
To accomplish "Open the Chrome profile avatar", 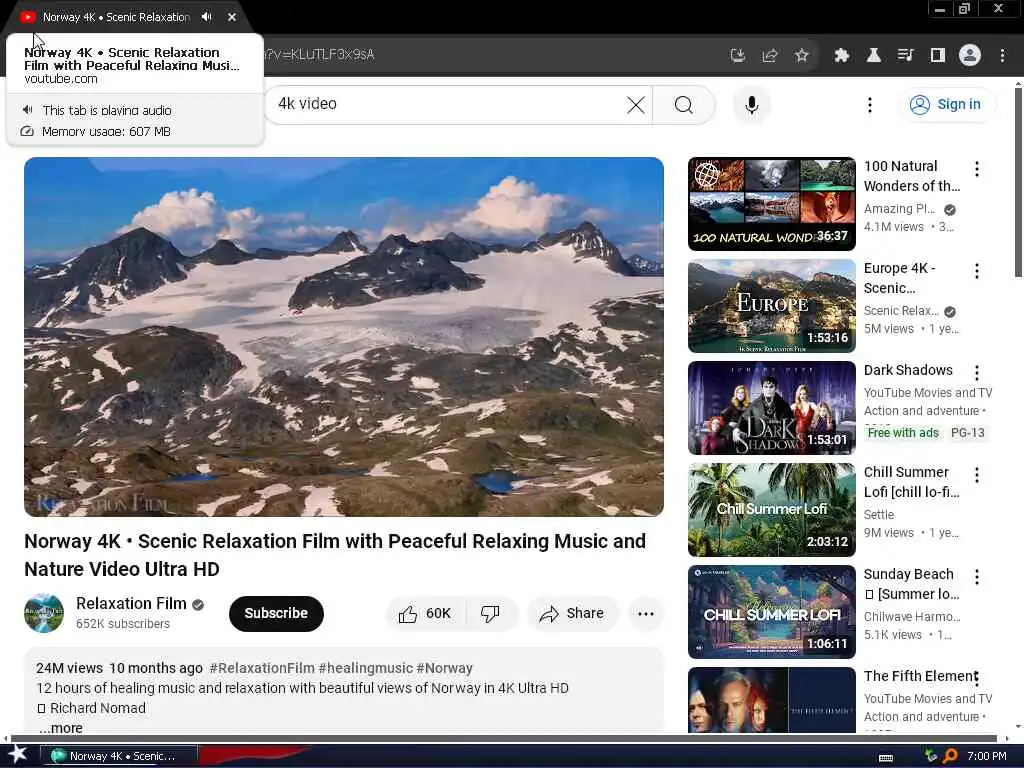I will pyautogui.click(x=969, y=56).
